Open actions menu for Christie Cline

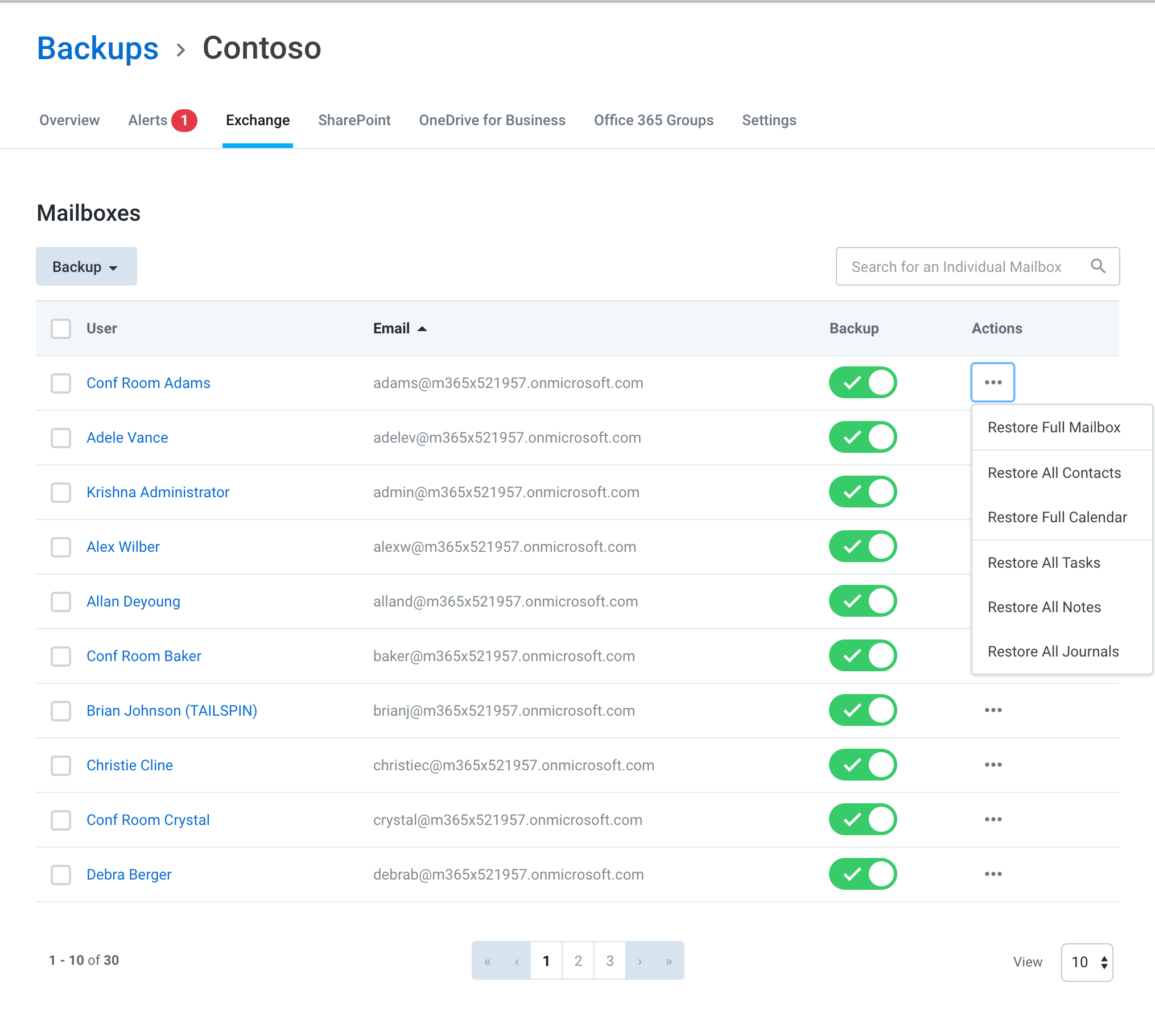993,765
